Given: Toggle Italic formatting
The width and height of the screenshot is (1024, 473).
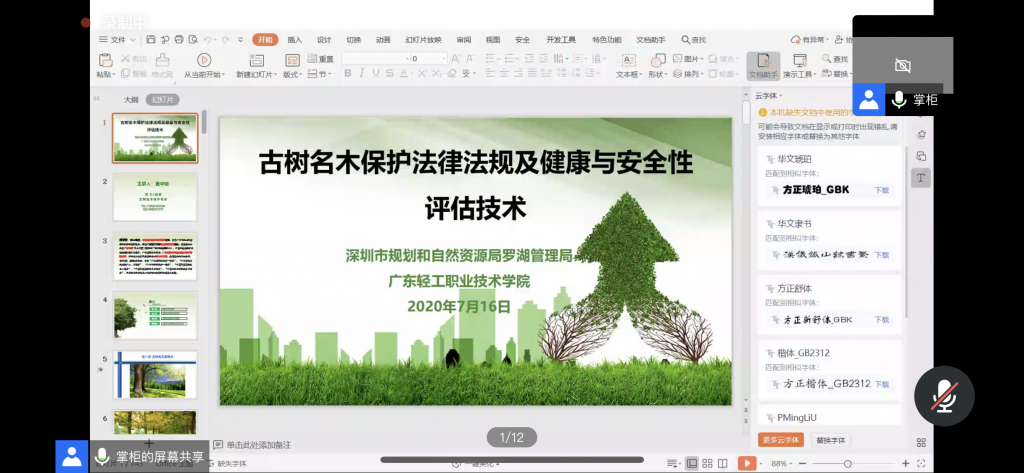Looking at the screenshot, I should (x=361, y=73).
